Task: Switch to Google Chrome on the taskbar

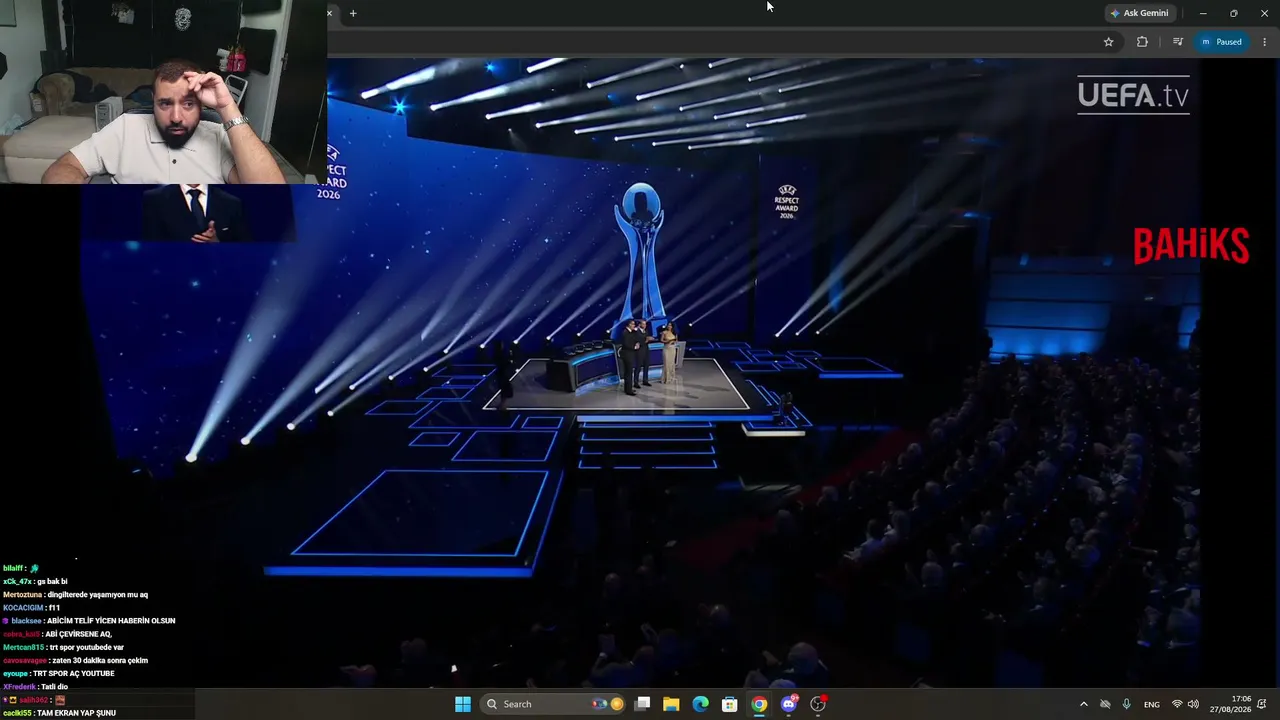Action: pos(759,704)
